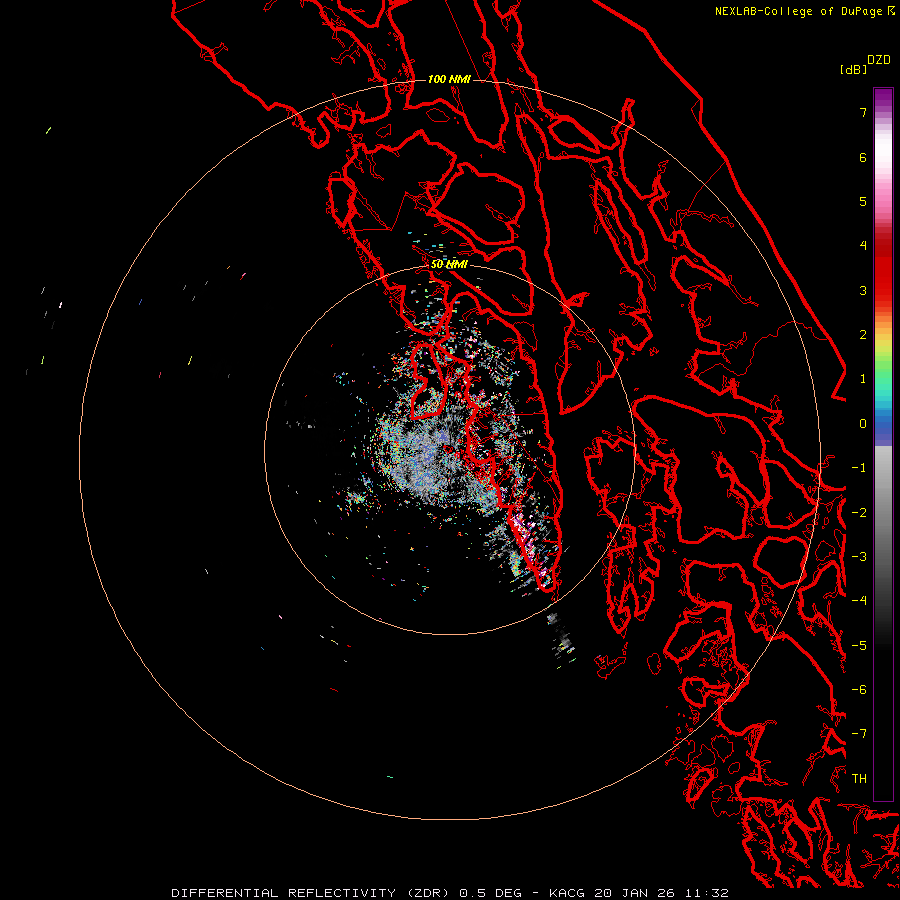Click the 3 value on color scale
Screen dimensions: 900x900
click(863, 290)
